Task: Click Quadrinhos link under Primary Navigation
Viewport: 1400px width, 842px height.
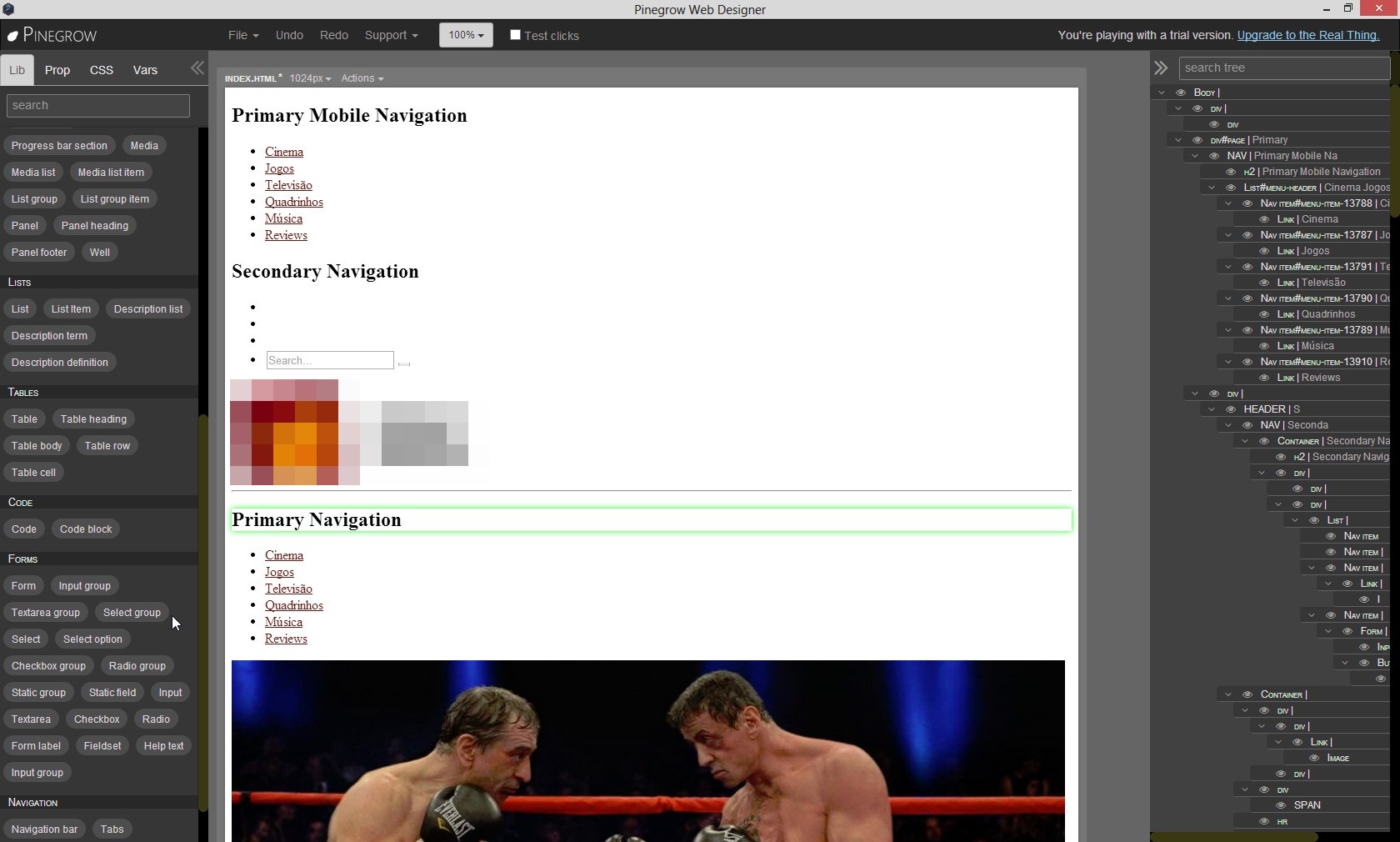Action: pyautogui.click(x=294, y=605)
